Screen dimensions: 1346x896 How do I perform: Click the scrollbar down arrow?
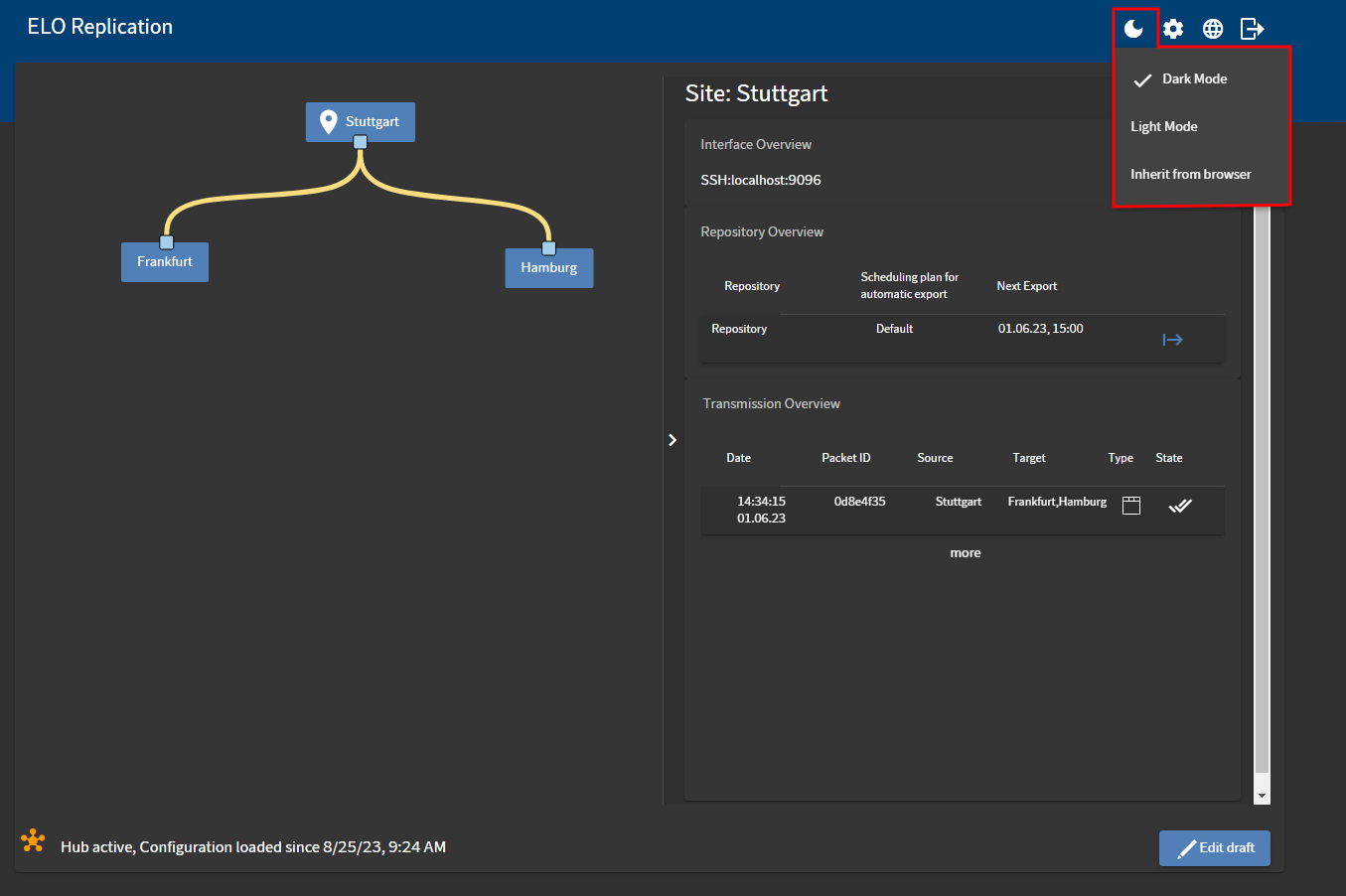pos(1263,796)
